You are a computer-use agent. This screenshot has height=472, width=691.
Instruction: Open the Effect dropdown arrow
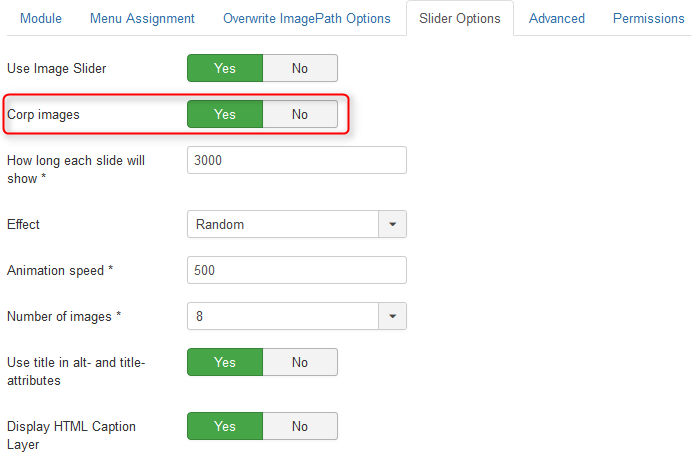click(x=392, y=224)
